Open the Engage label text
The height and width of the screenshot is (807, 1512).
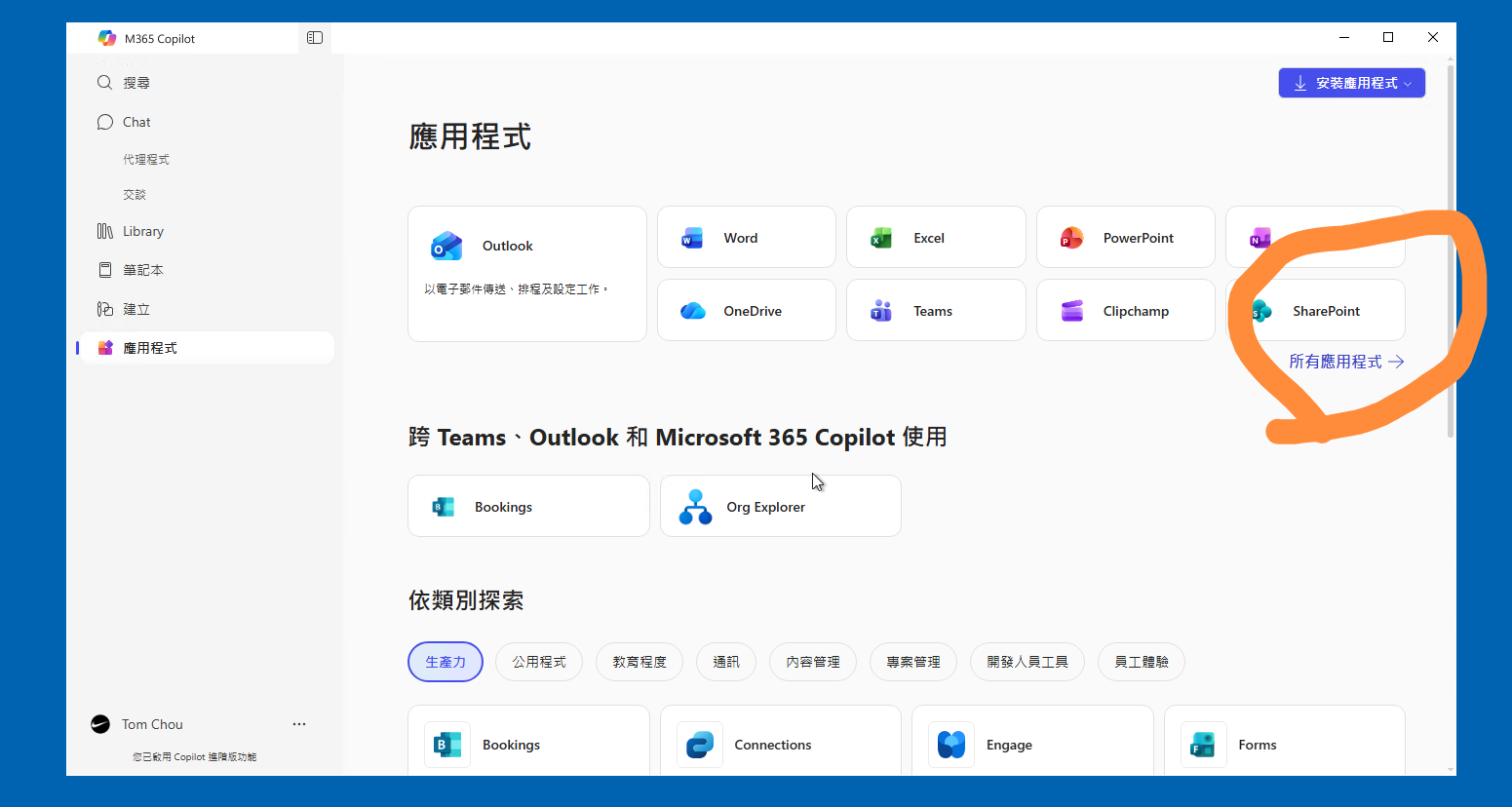point(1009,745)
